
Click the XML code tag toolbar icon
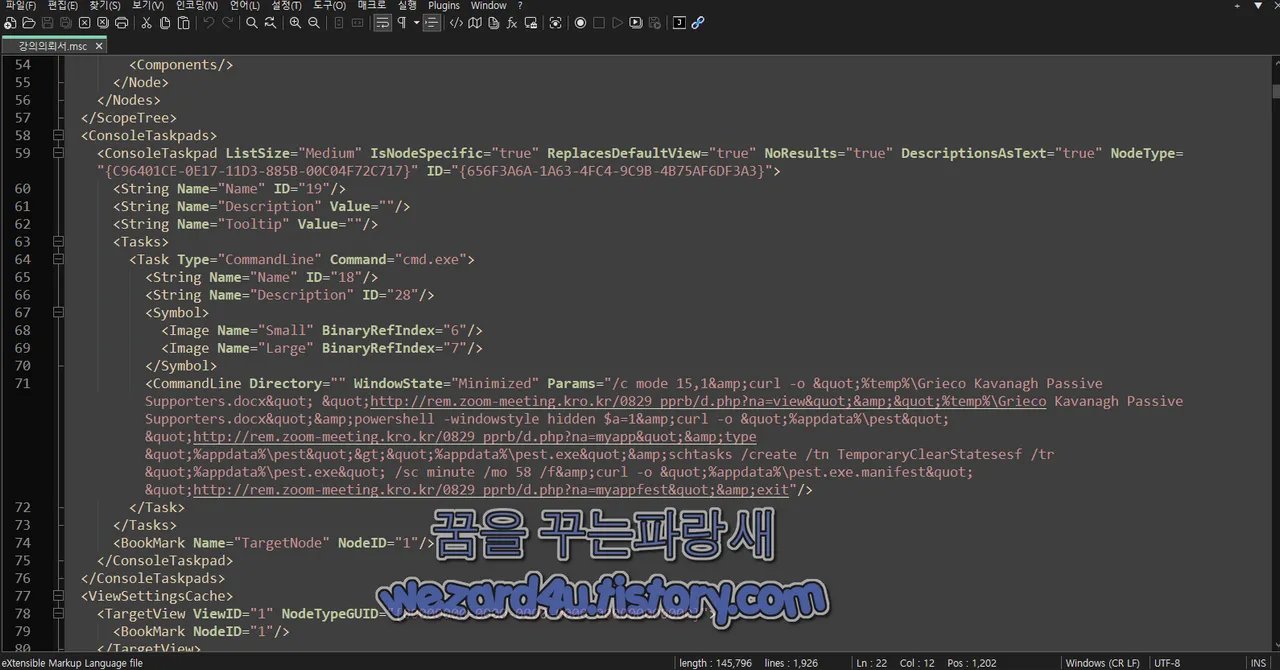point(456,22)
